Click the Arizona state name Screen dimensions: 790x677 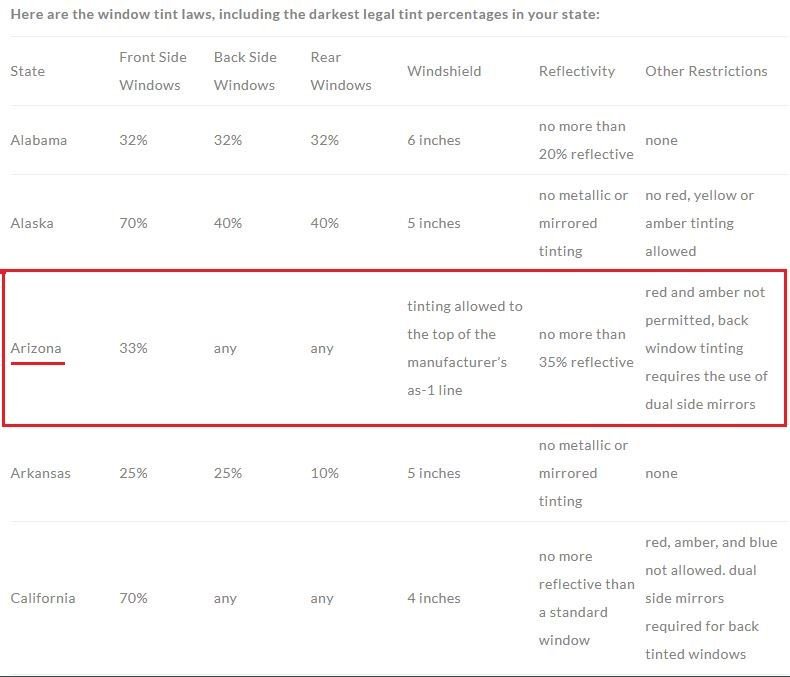(36, 348)
